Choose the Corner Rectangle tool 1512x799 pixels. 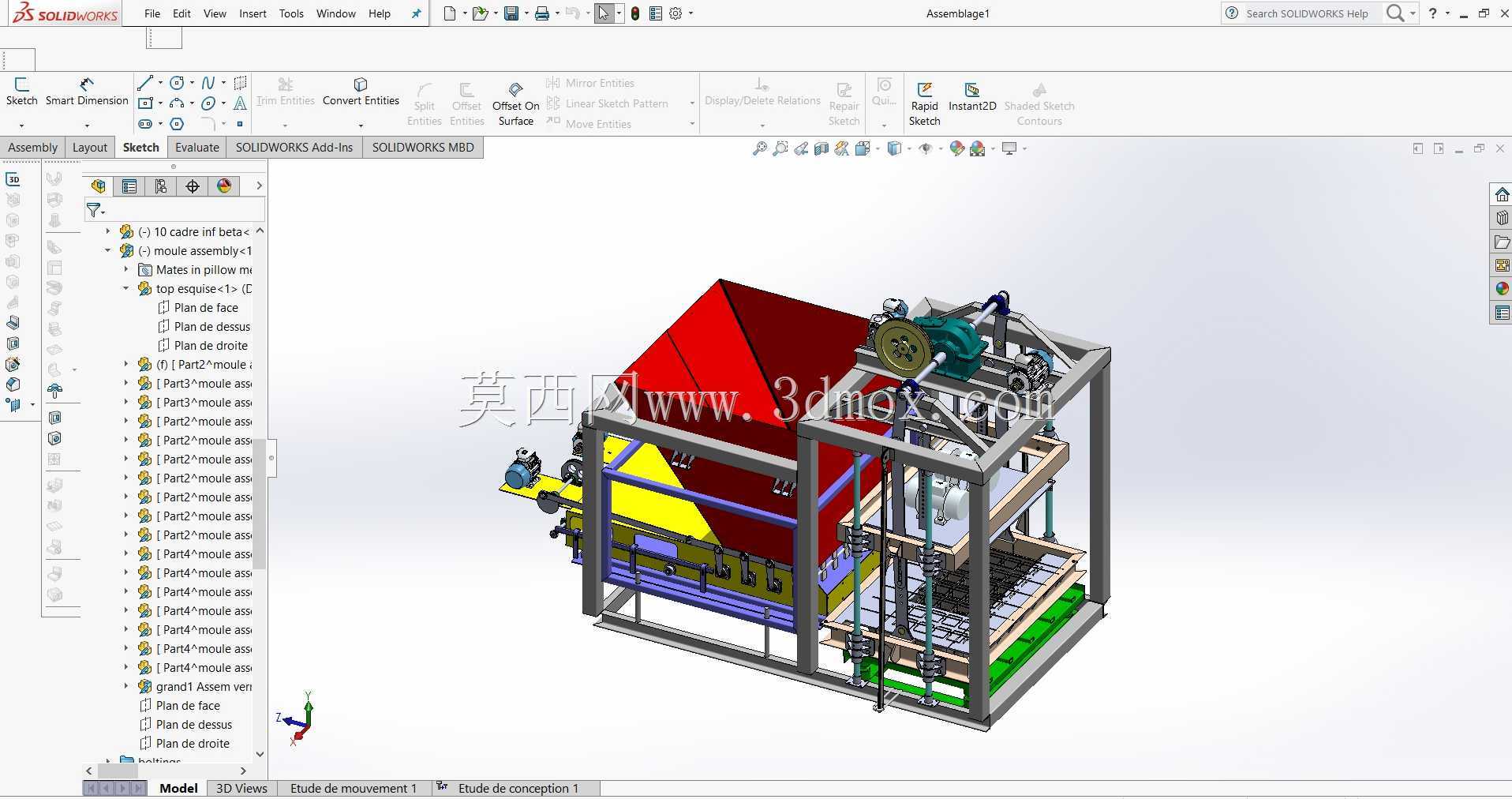[x=145, y=103]
